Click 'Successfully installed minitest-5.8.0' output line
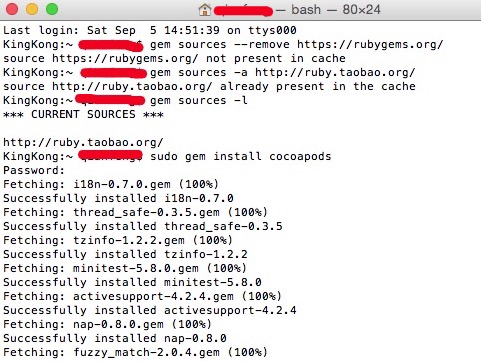 coord(132,282)
